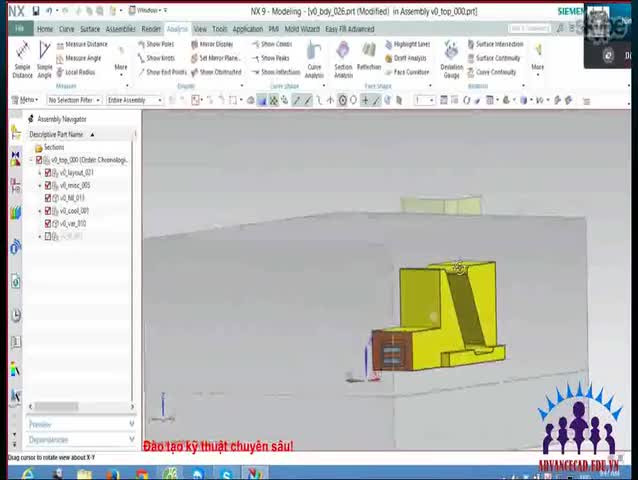Open the Internet Explorer sidebar tab icon

[15, 281]
